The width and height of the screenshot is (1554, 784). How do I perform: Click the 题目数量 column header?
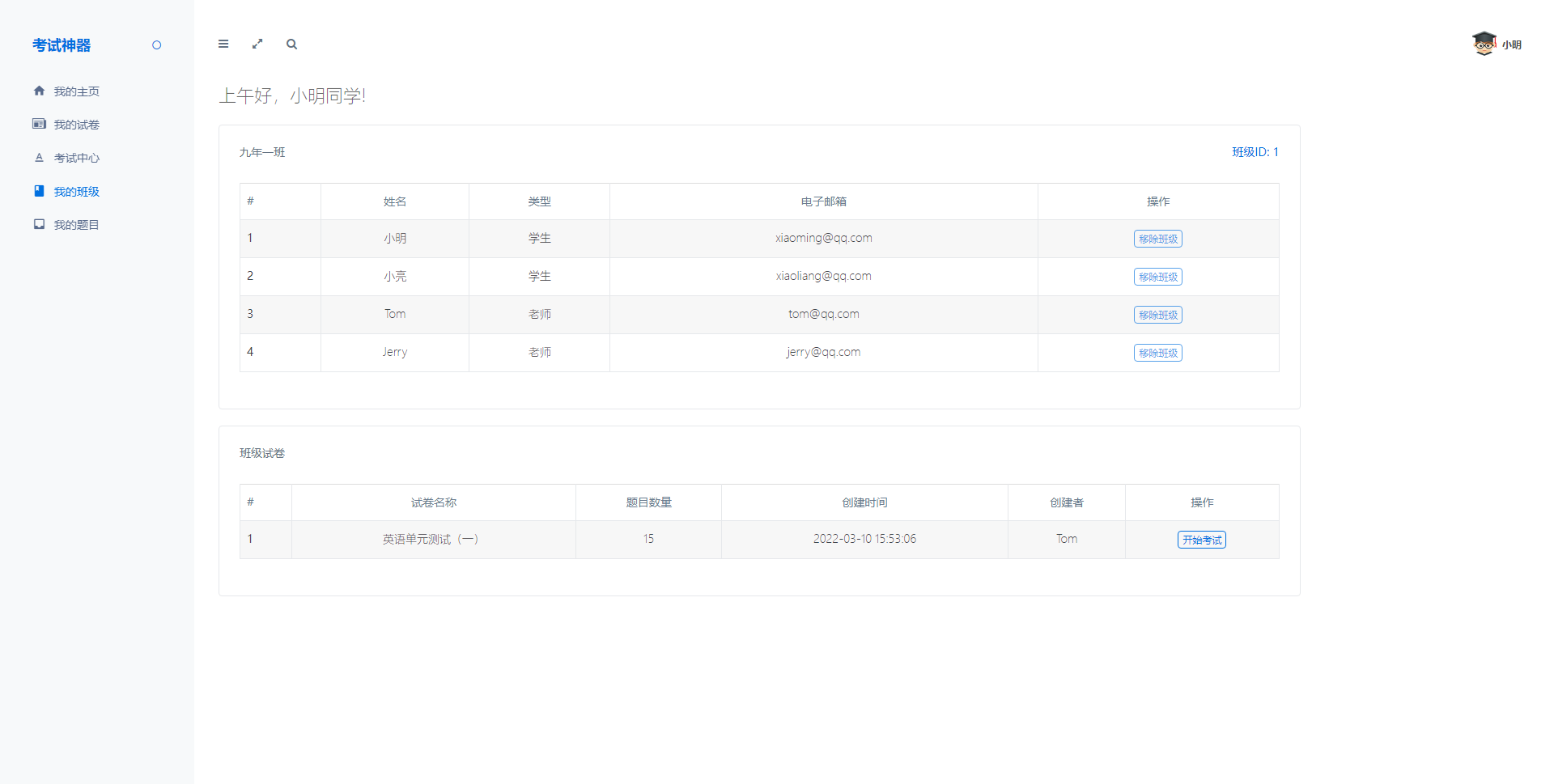point(649,502)
